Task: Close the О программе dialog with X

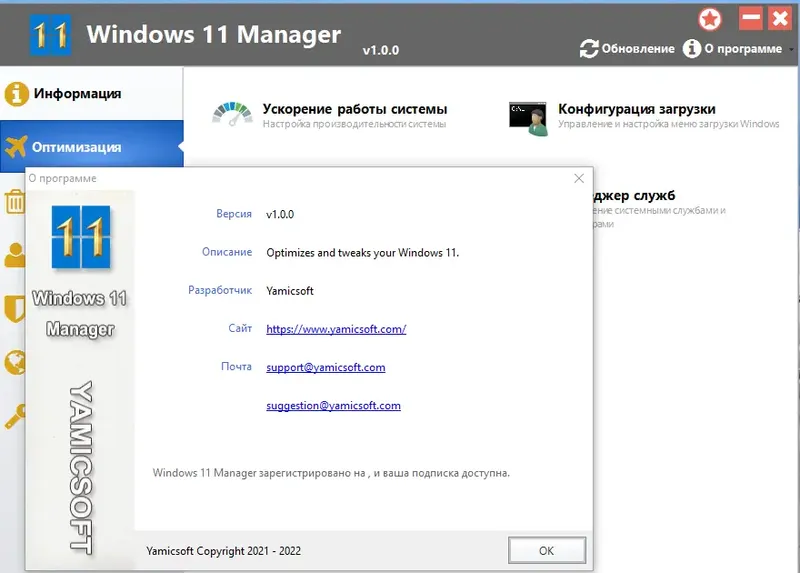Action: click(x=579, y=178)
